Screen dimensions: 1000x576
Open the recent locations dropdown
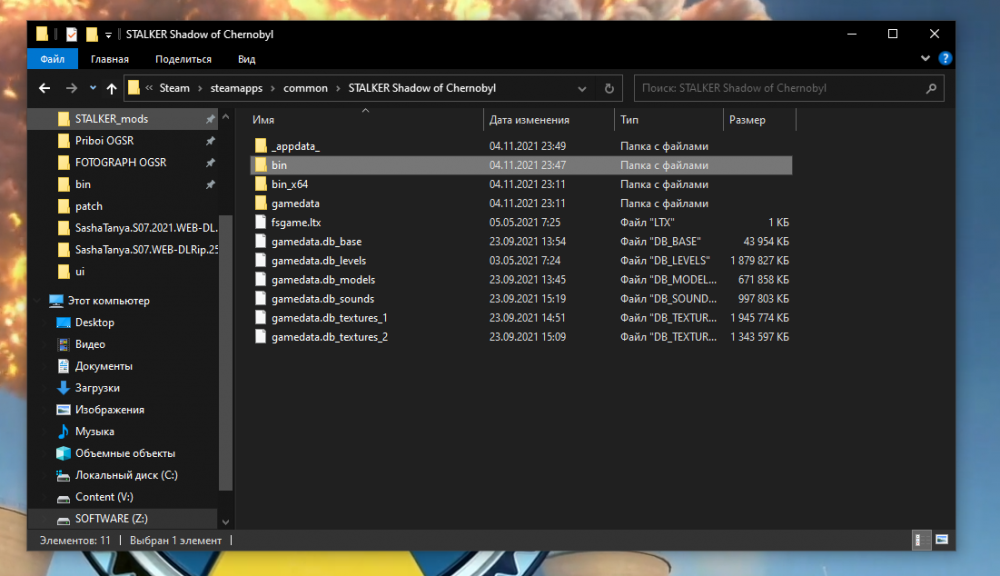(x=92, y=88)
